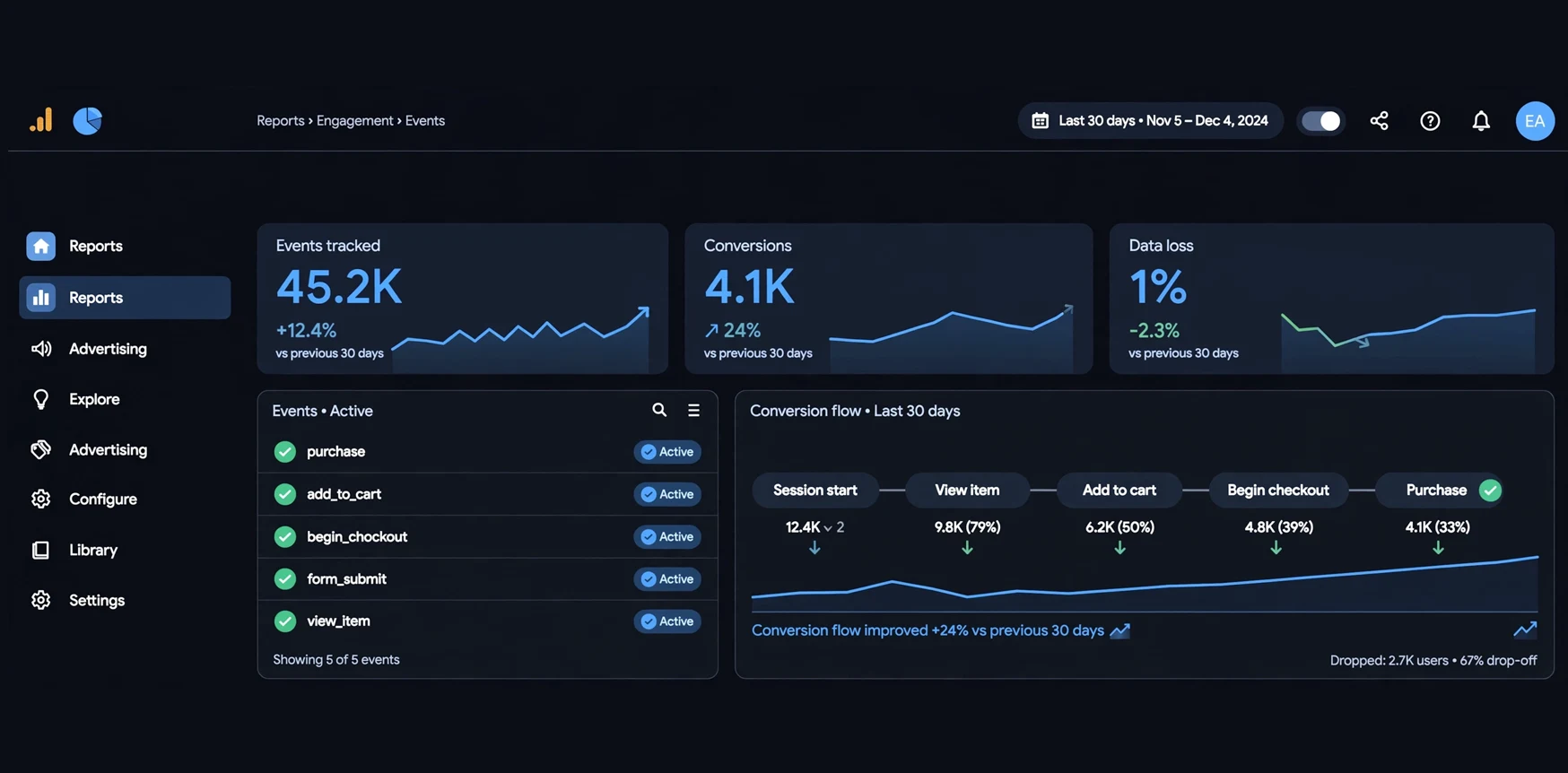1568x773 pixels.
Task: Click the Active badge for purchase
Action: coord(667,451)
